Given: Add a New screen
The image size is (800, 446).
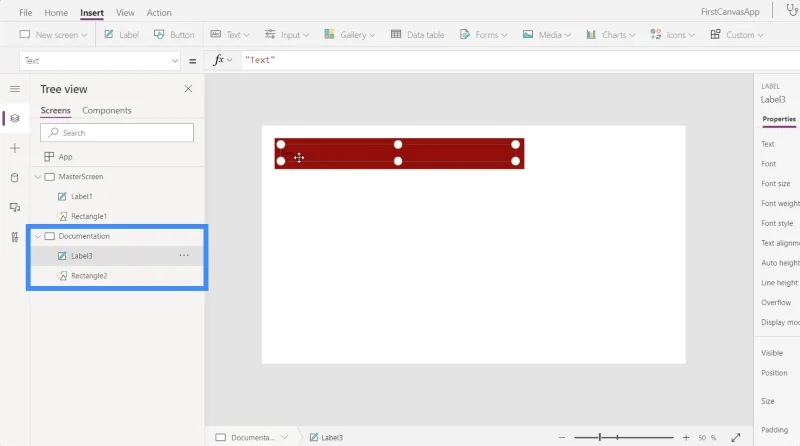Looking at the screenshot, I should tap(53, 35).
